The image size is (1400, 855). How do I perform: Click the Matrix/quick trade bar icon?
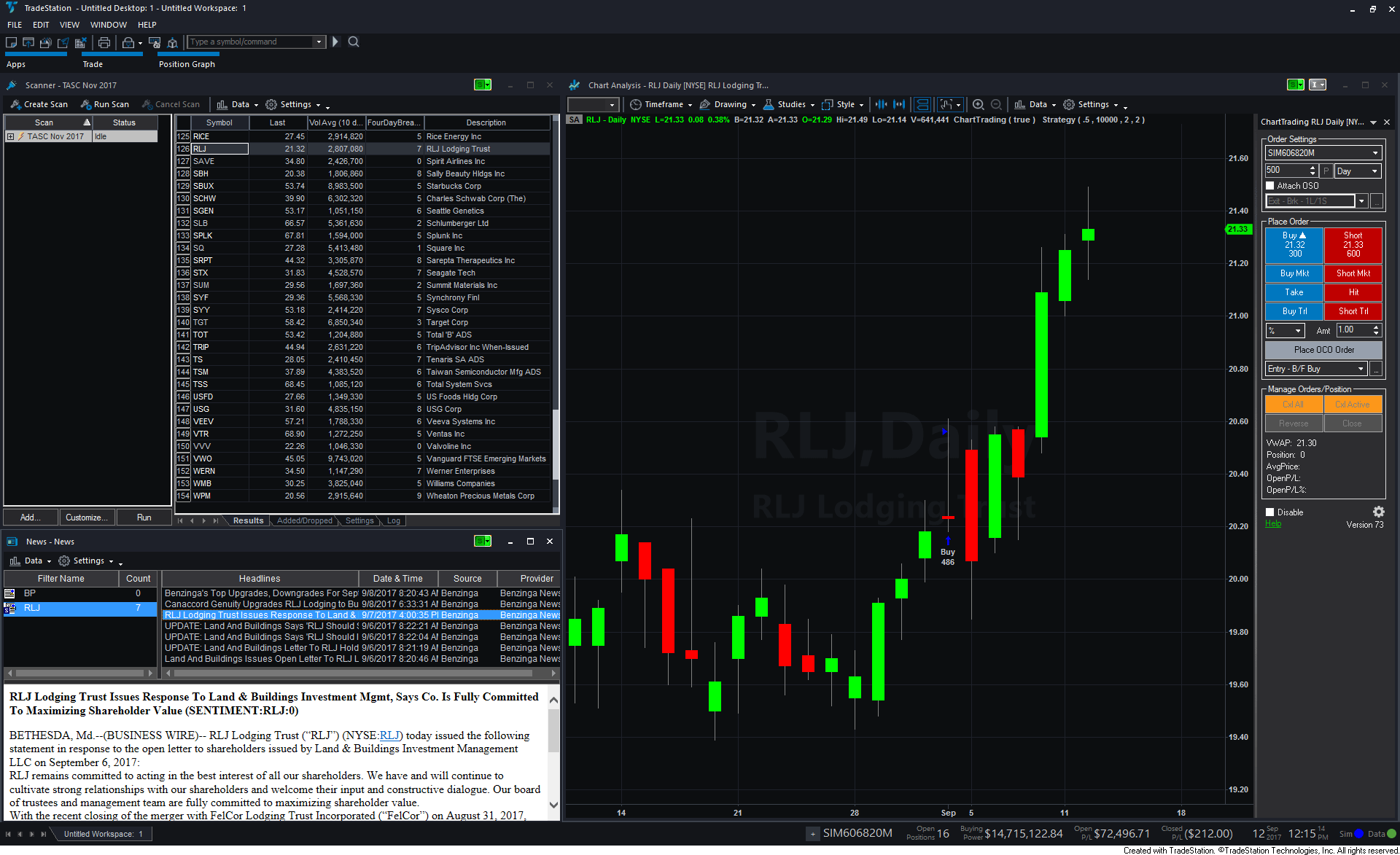(155, 42)
